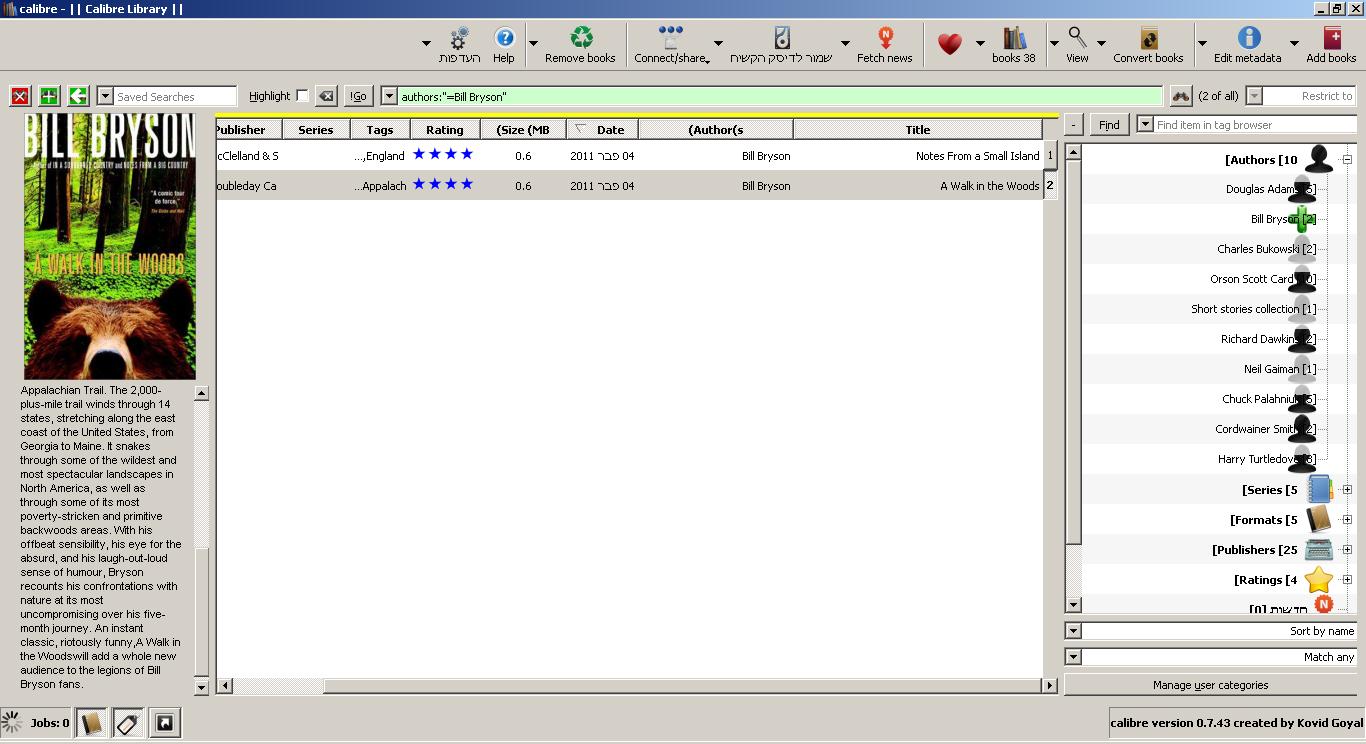
Task: Select Neil Gaiman in the authors list
Action: point(1280,369)
